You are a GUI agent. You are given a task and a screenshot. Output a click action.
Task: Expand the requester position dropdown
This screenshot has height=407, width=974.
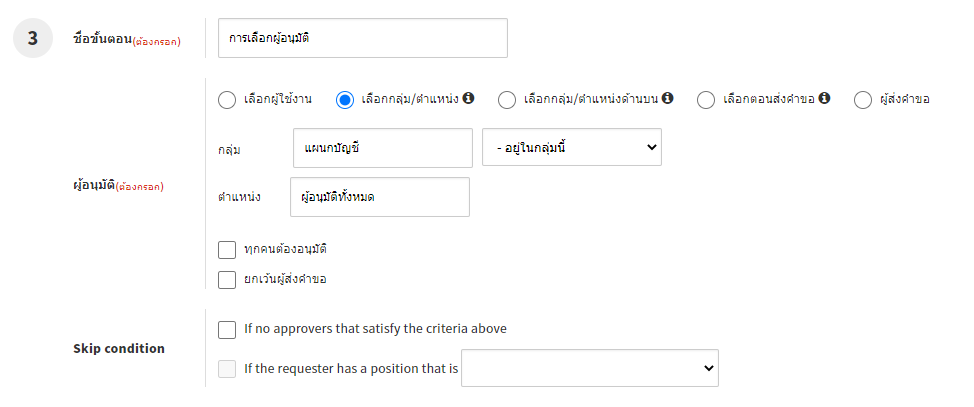(x=589, y=368)
